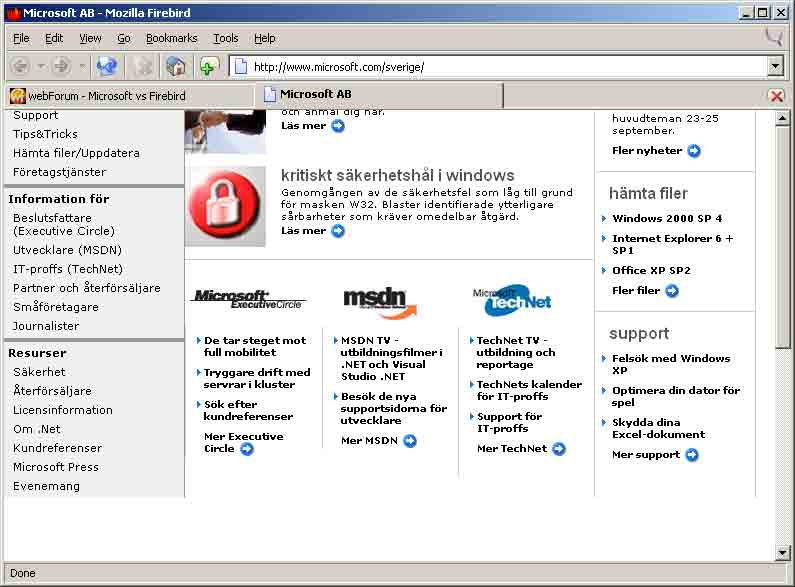
Task: Click the handshake photo thumbnail
Action: pyautogui.click(x=225, y=131)
